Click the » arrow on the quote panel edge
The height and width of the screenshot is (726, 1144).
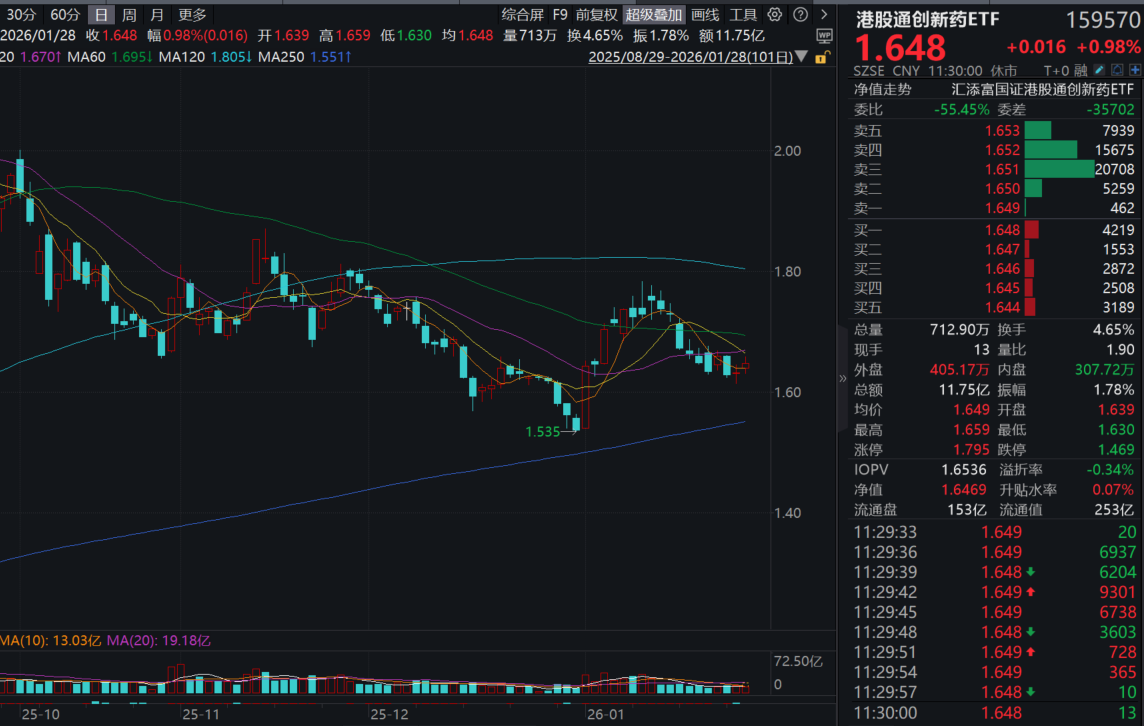point(843,379)
